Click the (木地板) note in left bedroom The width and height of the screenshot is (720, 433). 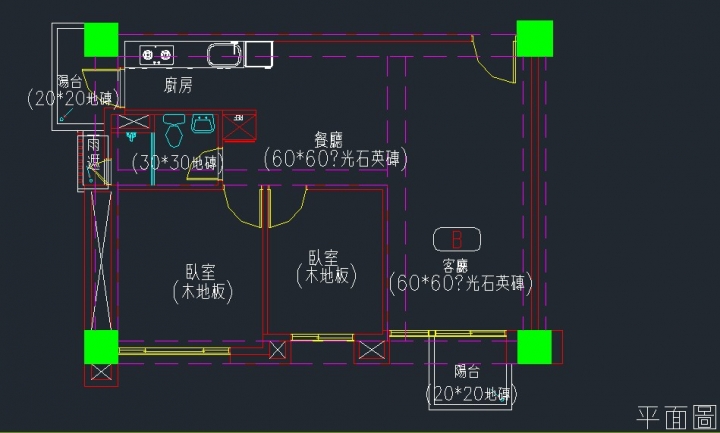[x=203, y=292]
